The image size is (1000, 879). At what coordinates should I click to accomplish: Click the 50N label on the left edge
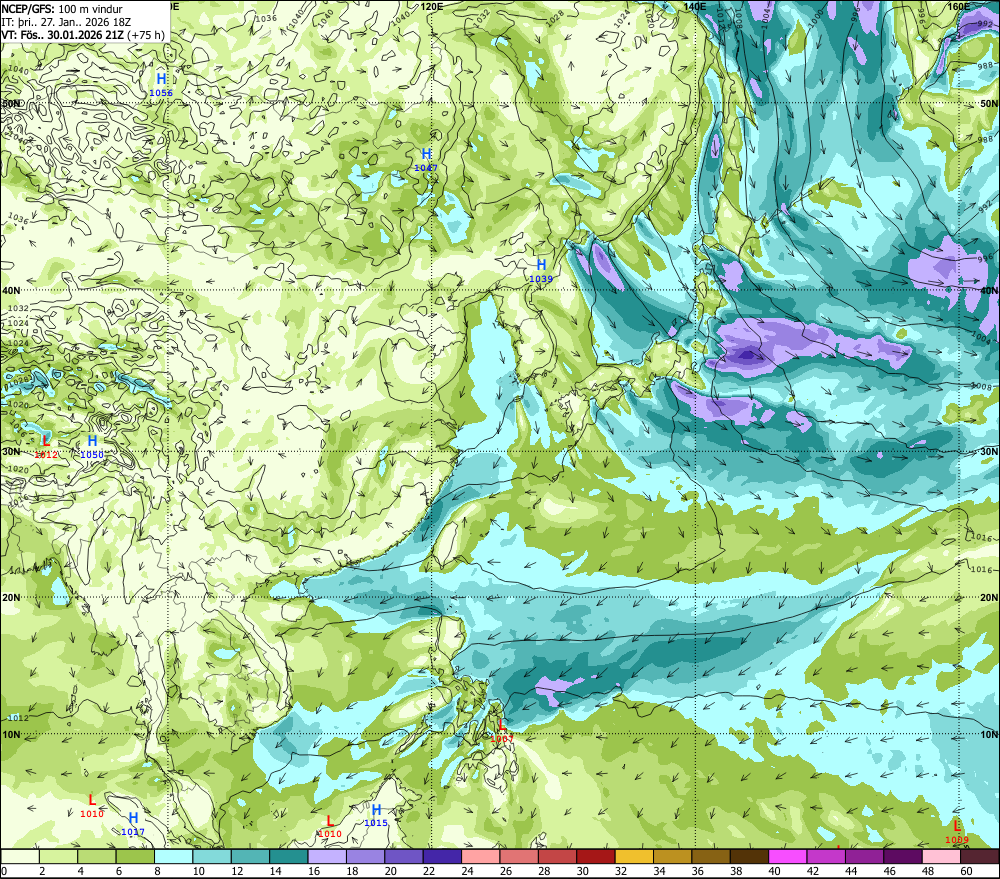(x=11, y=103)
